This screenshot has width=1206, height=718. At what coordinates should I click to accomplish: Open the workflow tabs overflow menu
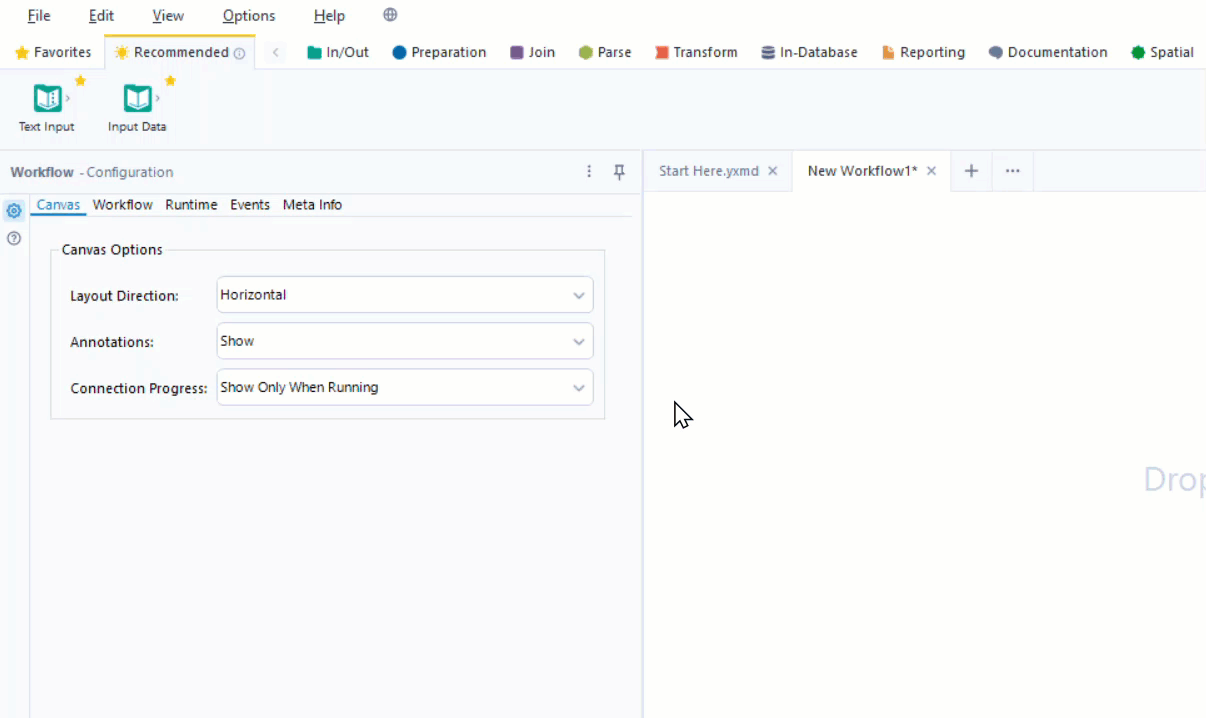click(x=1012, y=171)
